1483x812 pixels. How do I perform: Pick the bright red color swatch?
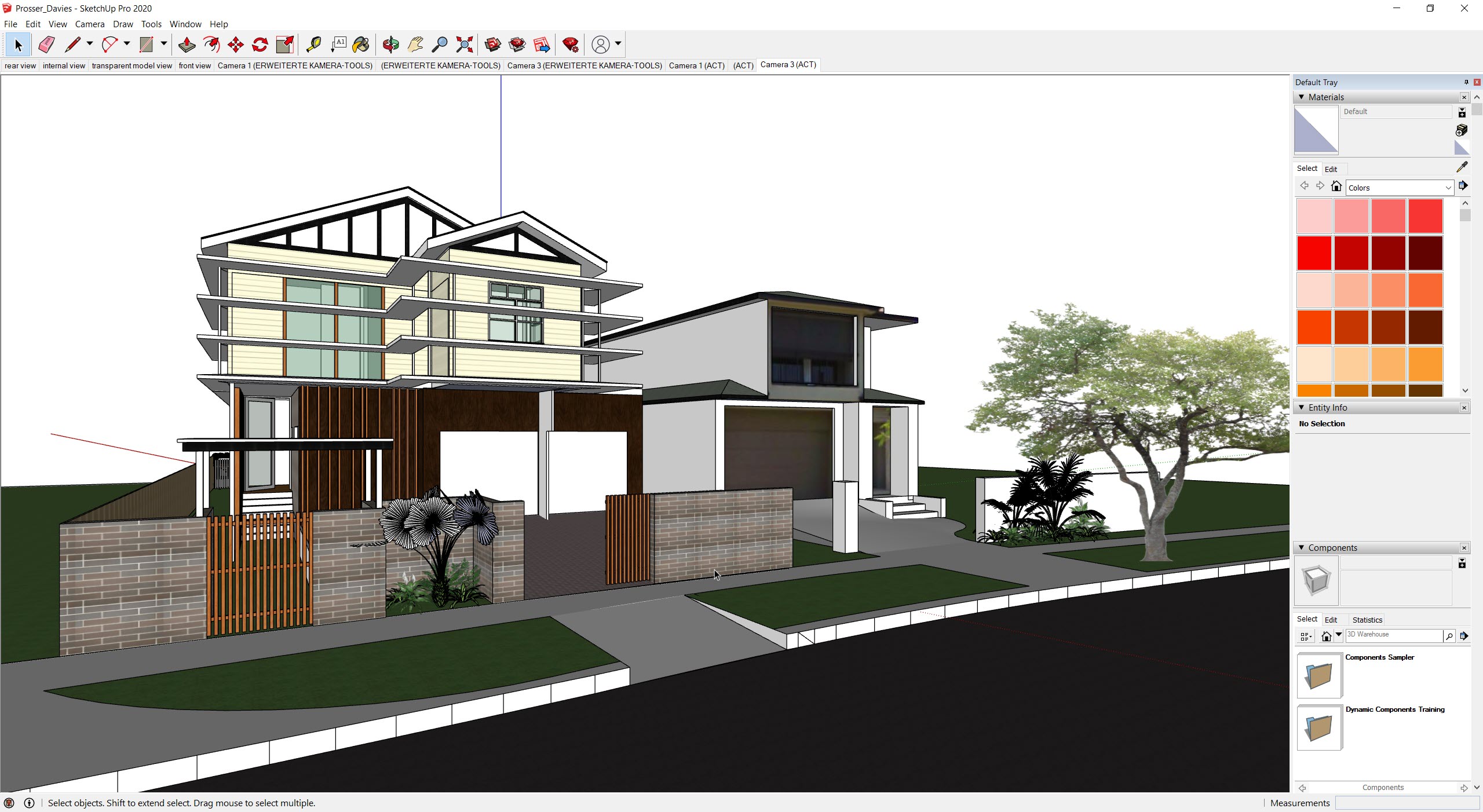pyautogui.click(x=1314, y=253)
